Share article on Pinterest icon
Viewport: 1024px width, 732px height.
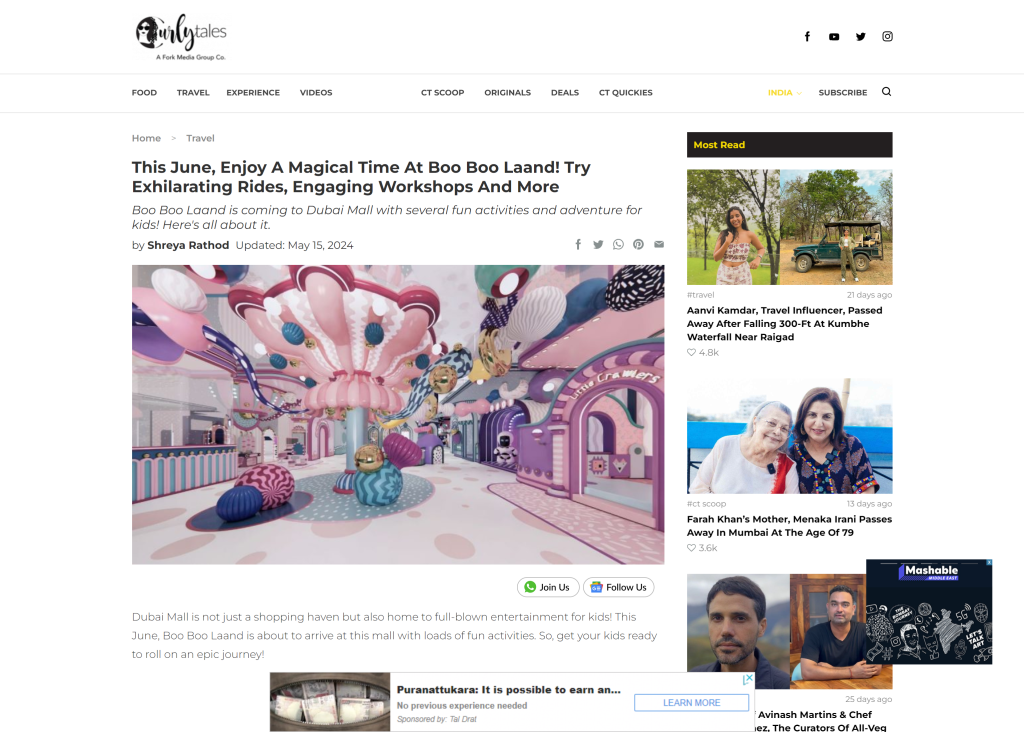(x=639, y=244)
